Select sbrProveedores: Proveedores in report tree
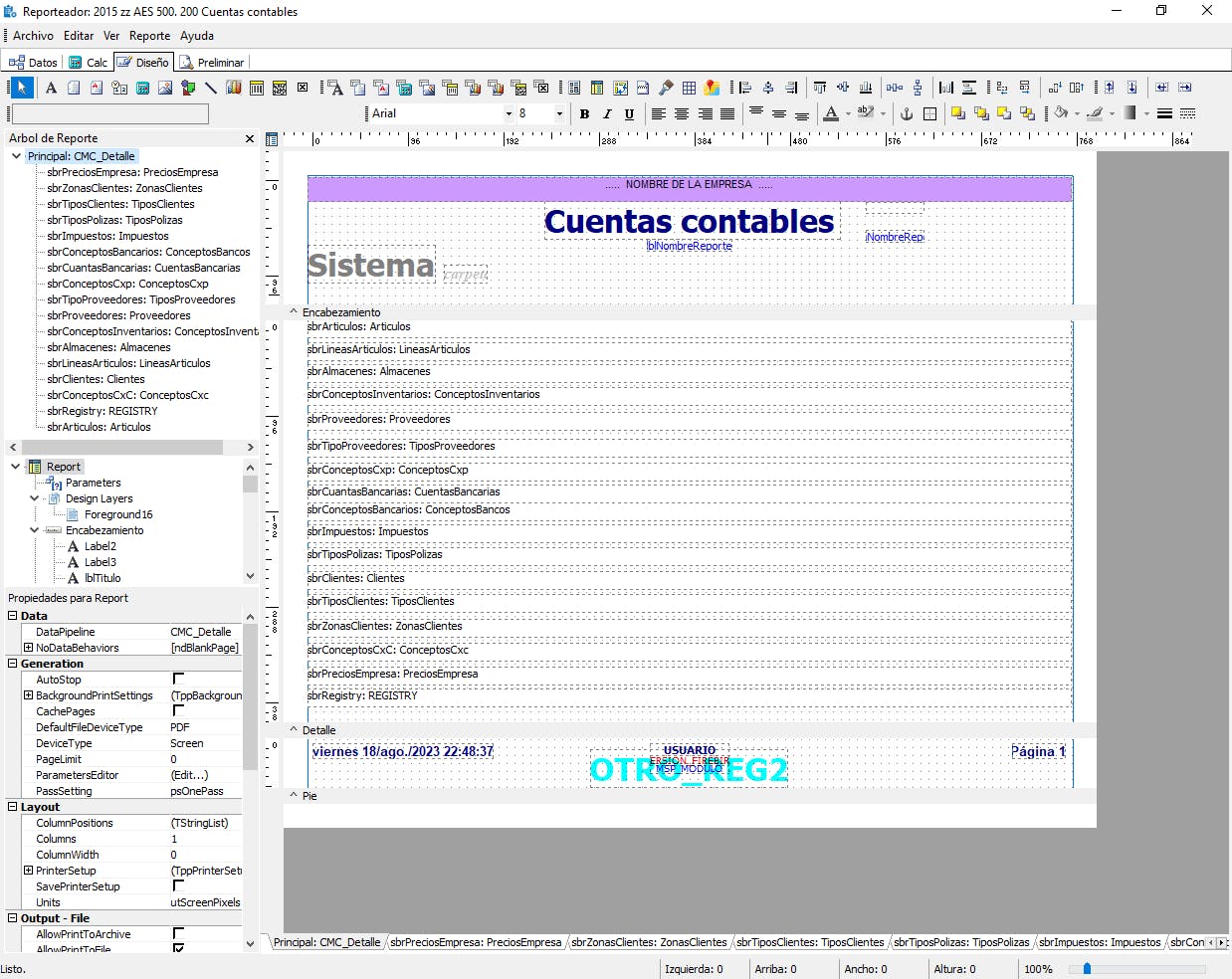This screenshot has height=979, width=1232. point(118,315)
